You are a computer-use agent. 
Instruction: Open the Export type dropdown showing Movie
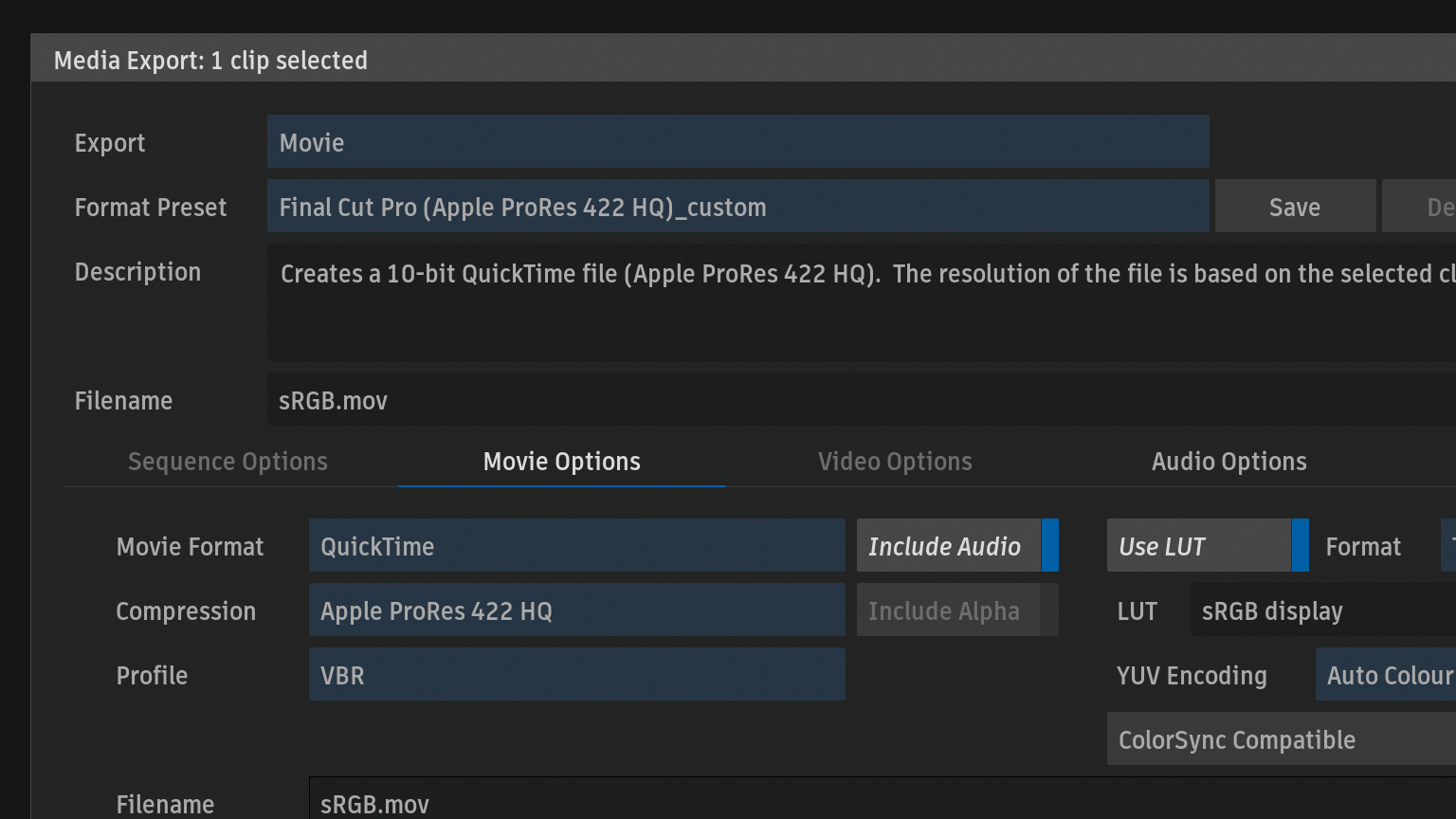click(x=737, y=142)
